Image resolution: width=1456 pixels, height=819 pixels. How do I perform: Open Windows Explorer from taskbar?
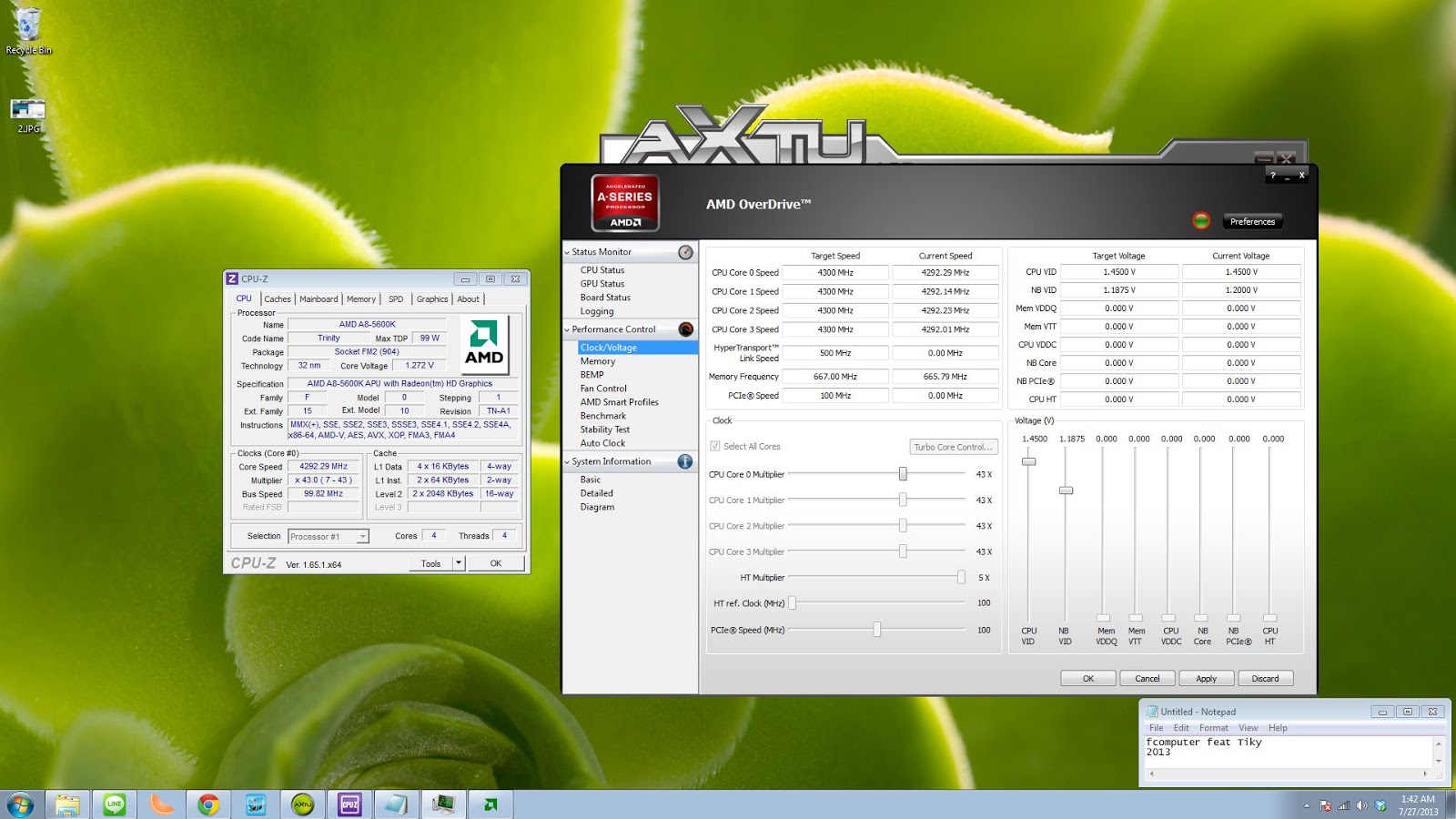67,804
